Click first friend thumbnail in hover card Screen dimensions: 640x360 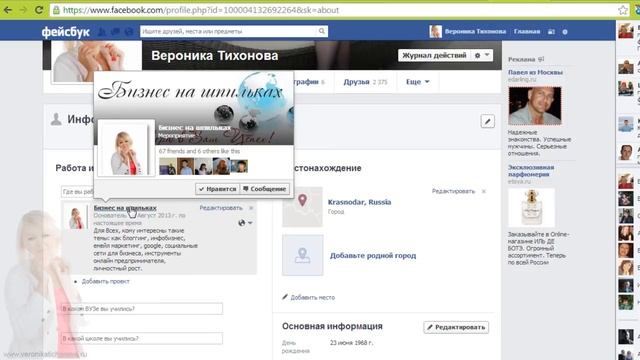pyautogui.click(x=167, y=167)
